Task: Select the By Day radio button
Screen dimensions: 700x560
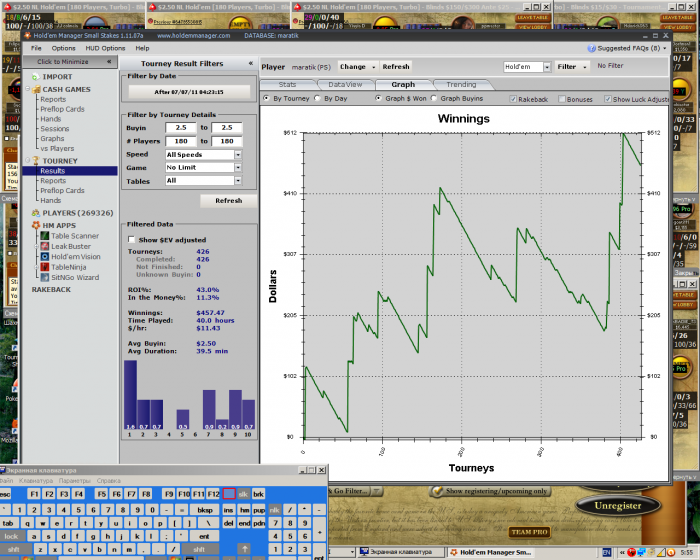Action: [318, 99]
